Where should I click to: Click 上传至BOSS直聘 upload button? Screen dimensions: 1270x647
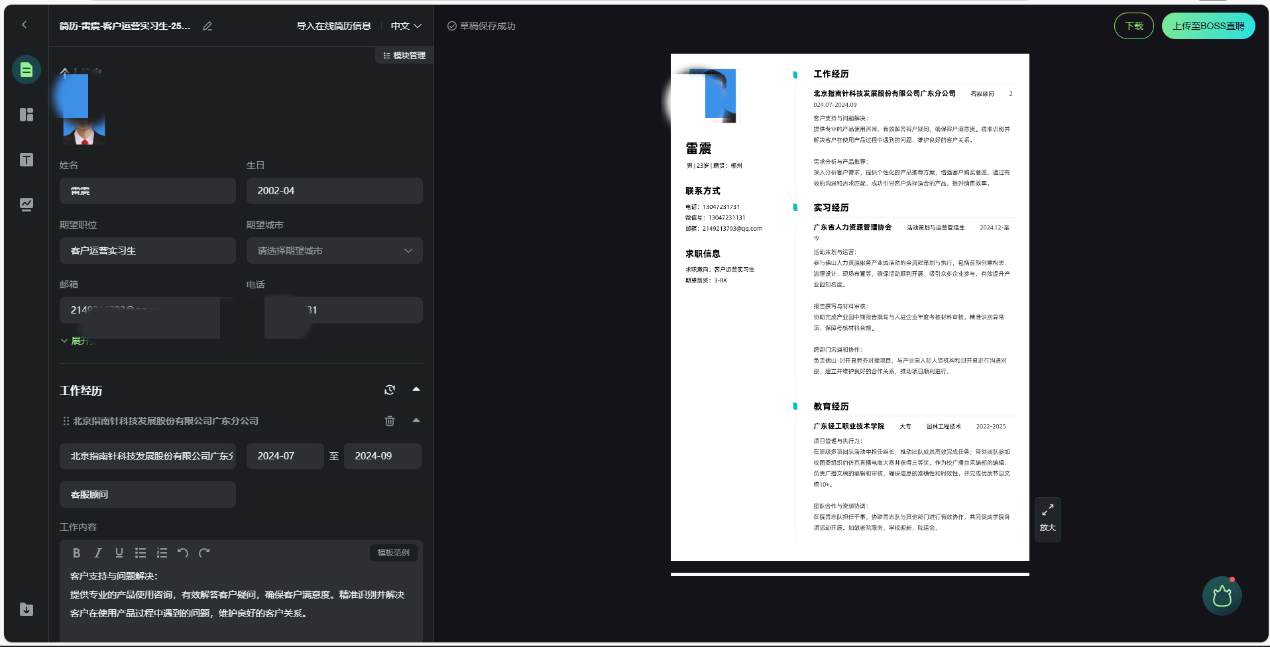click(1208, 26)
